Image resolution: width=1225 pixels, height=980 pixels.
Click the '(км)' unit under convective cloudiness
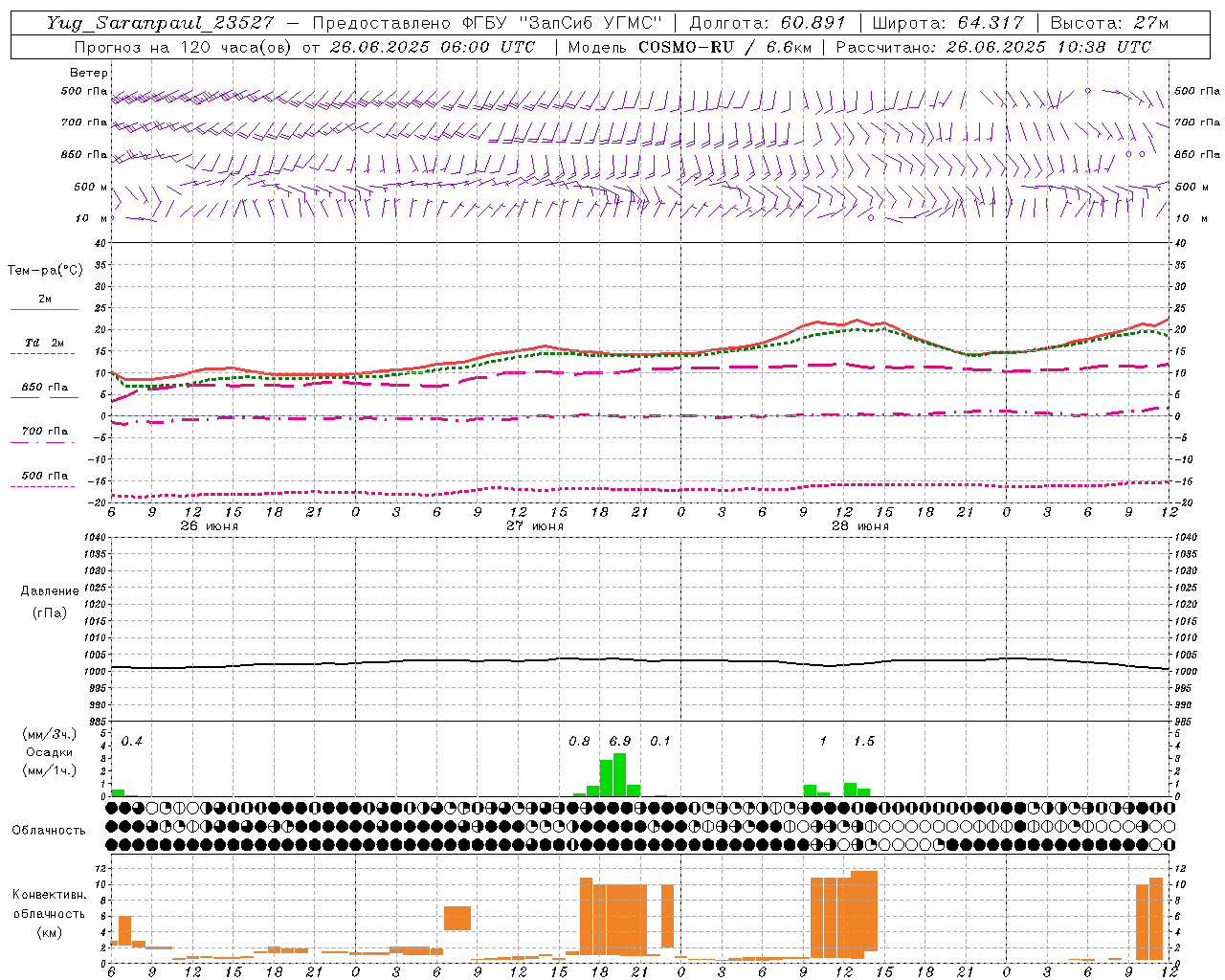(x=49, y=933)
